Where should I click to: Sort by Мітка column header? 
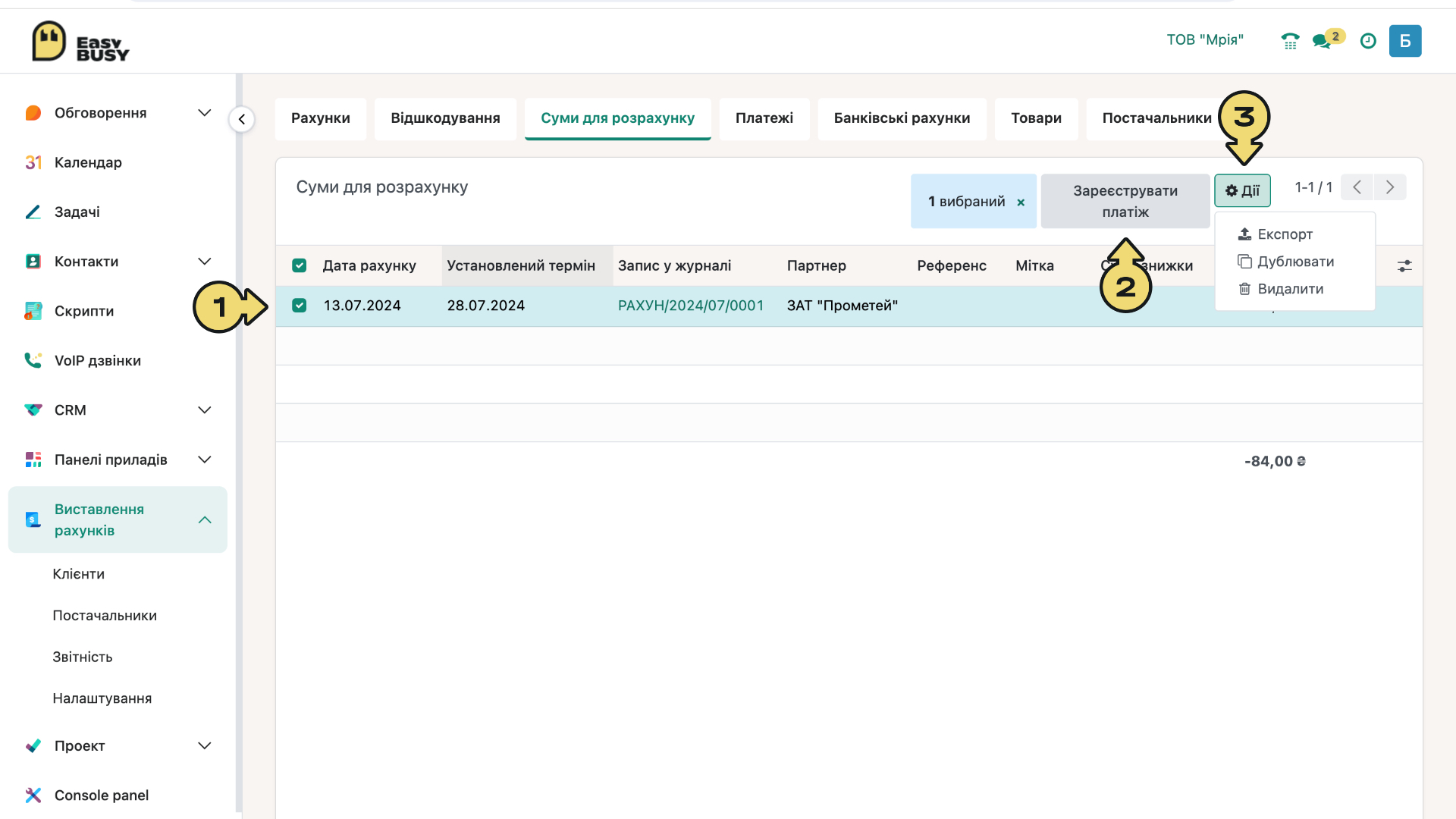[x=1034, y=265]
